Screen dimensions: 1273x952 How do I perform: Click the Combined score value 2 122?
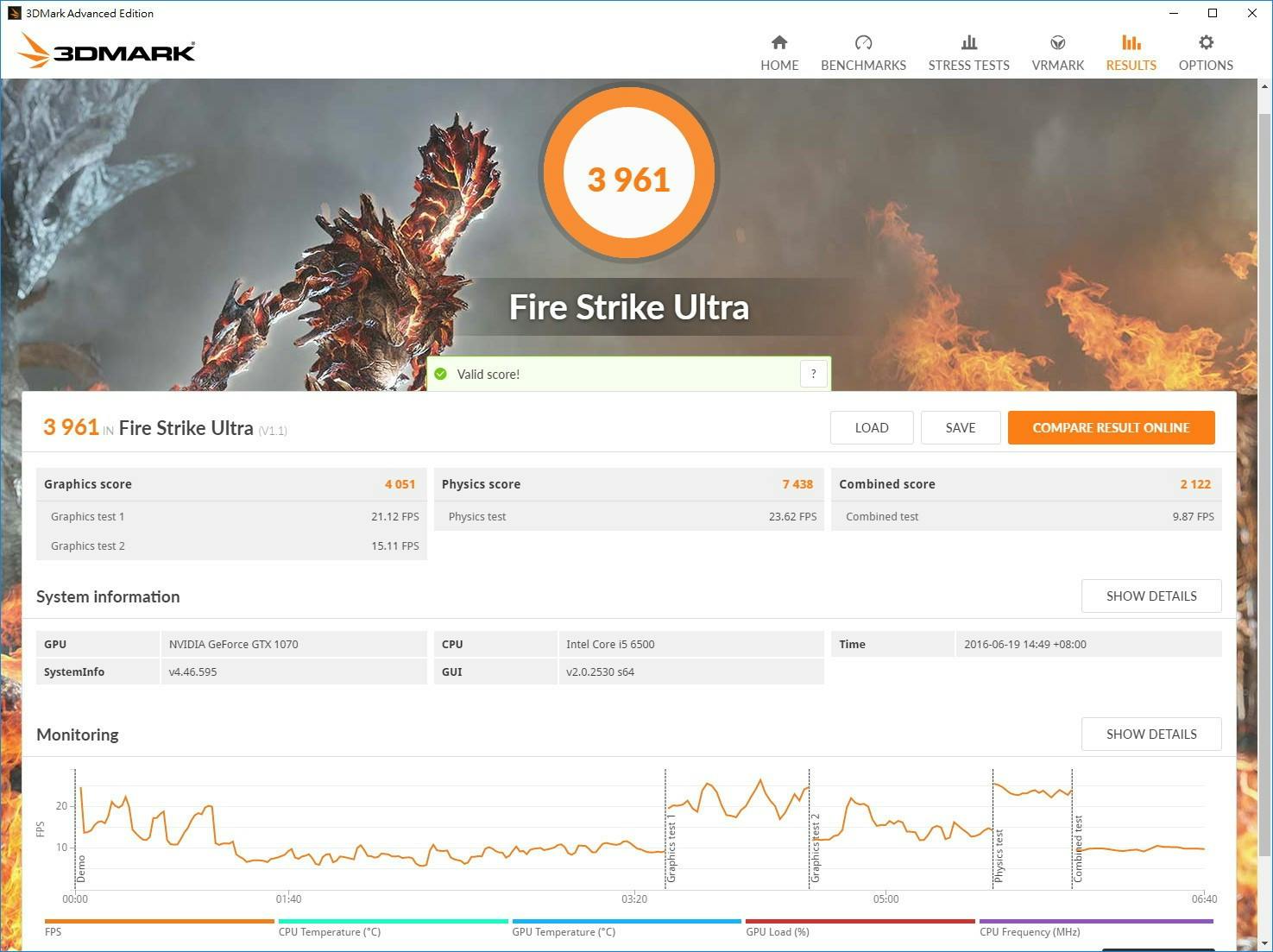(1195, 484)
